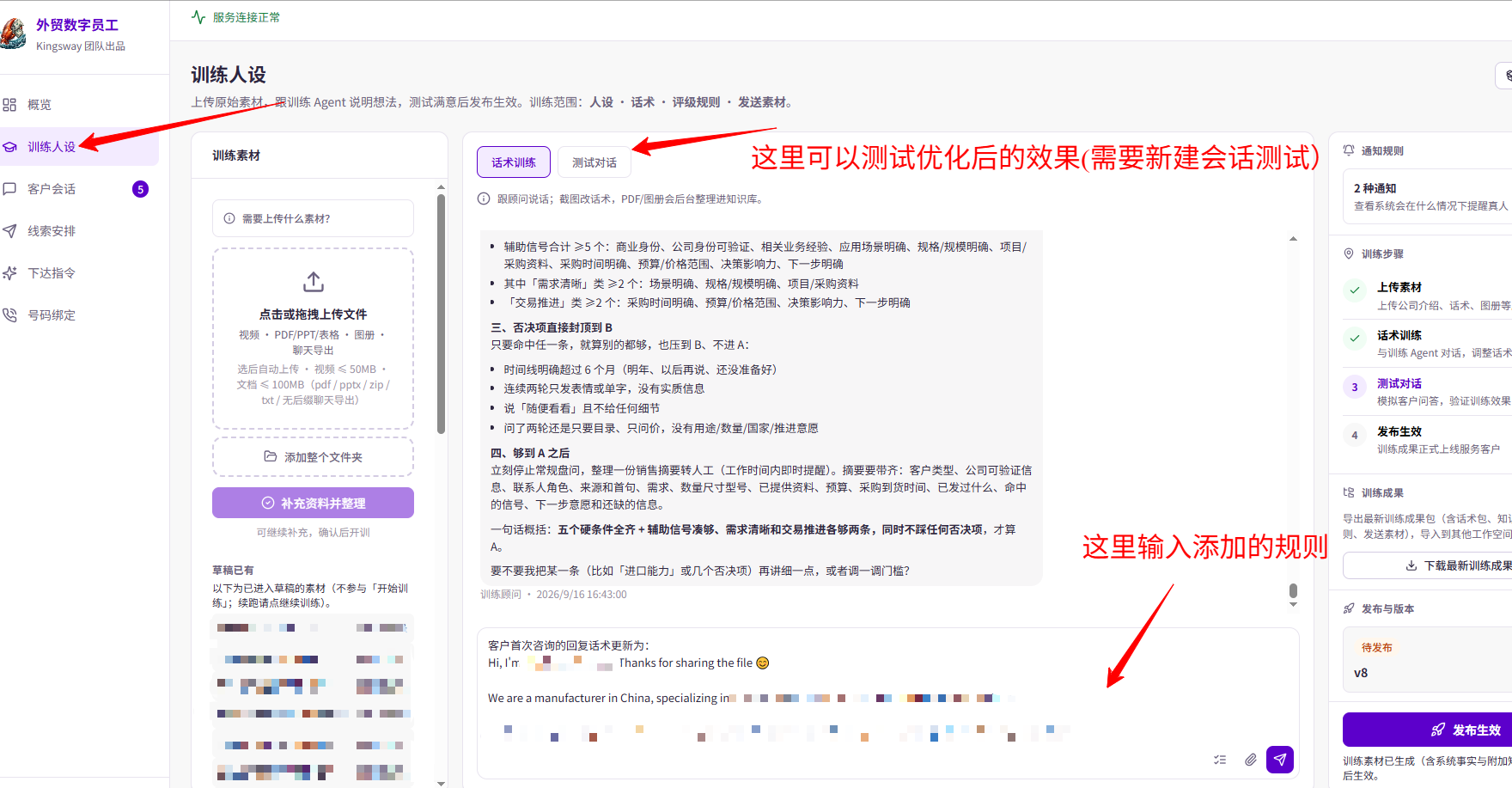Open the checklist icon in the message box
1512x788 pixels.
tap(1220, 760)
